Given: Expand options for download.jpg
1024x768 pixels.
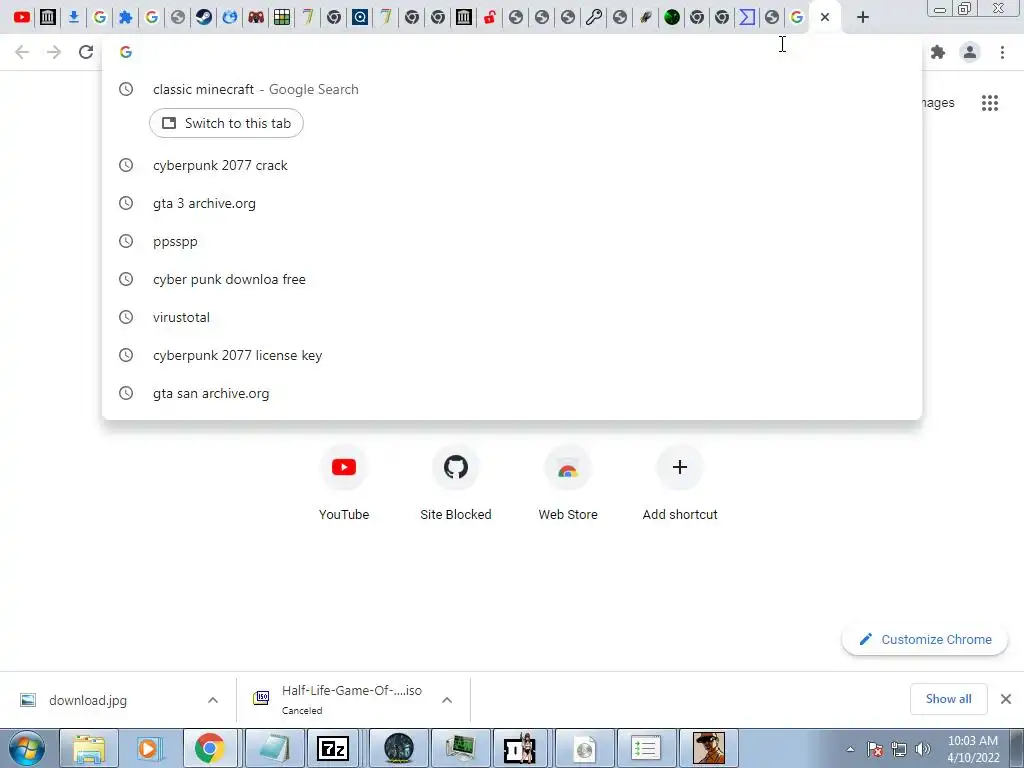Looking at the screenshot, I should click(213, 700).
